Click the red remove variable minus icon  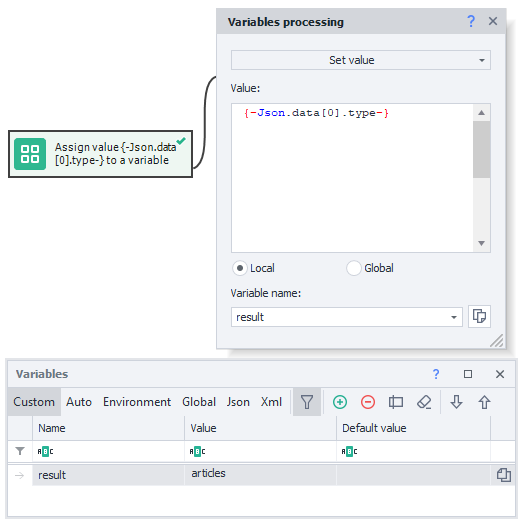pyautogui.click(x=368, y=402)
